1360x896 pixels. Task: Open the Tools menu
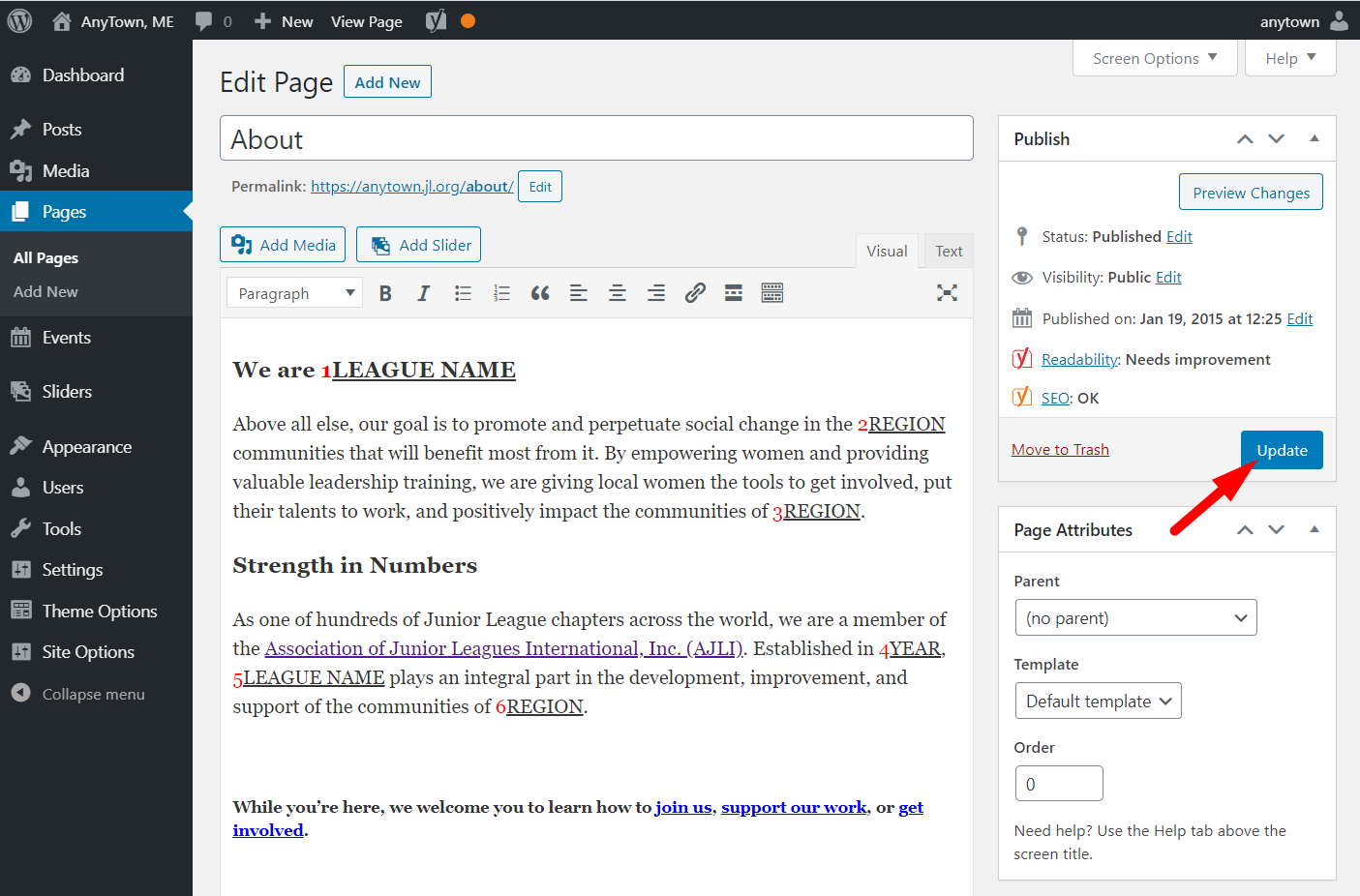pyautogui.click(x=96, y=529)
